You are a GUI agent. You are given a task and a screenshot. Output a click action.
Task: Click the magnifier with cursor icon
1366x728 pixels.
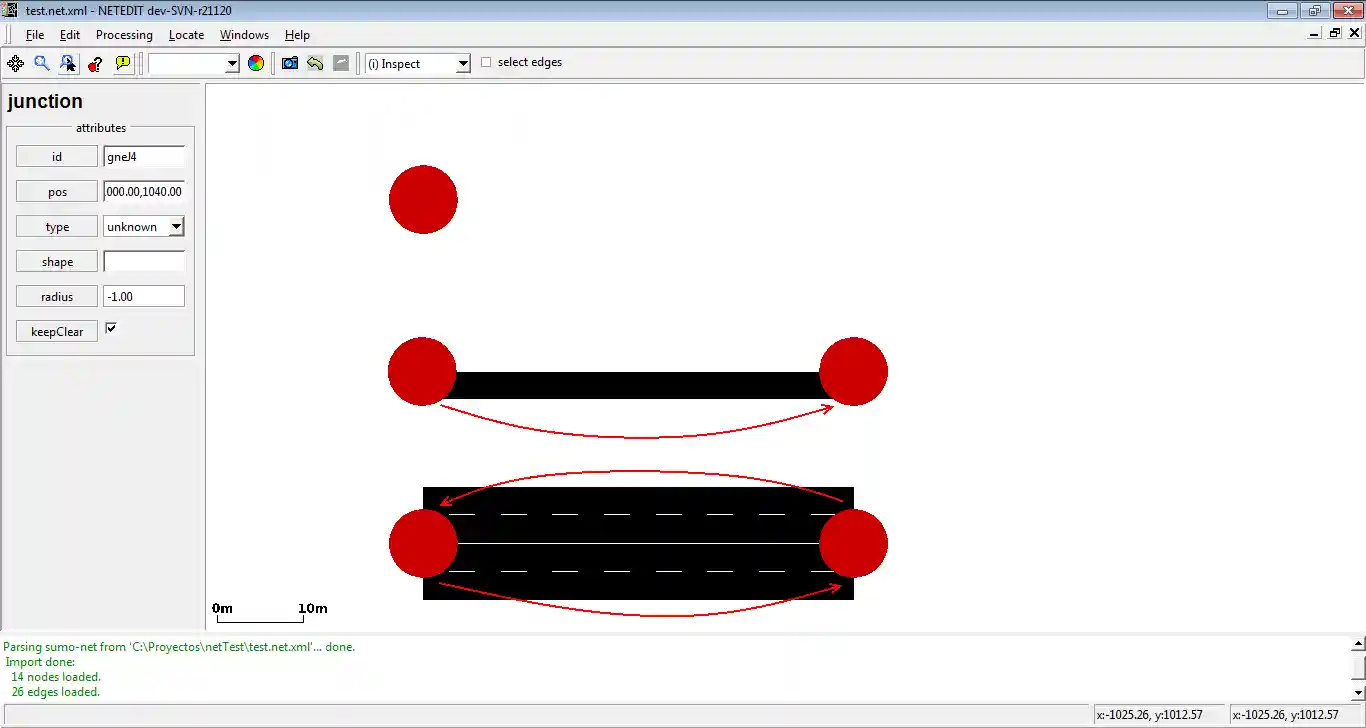68,63
